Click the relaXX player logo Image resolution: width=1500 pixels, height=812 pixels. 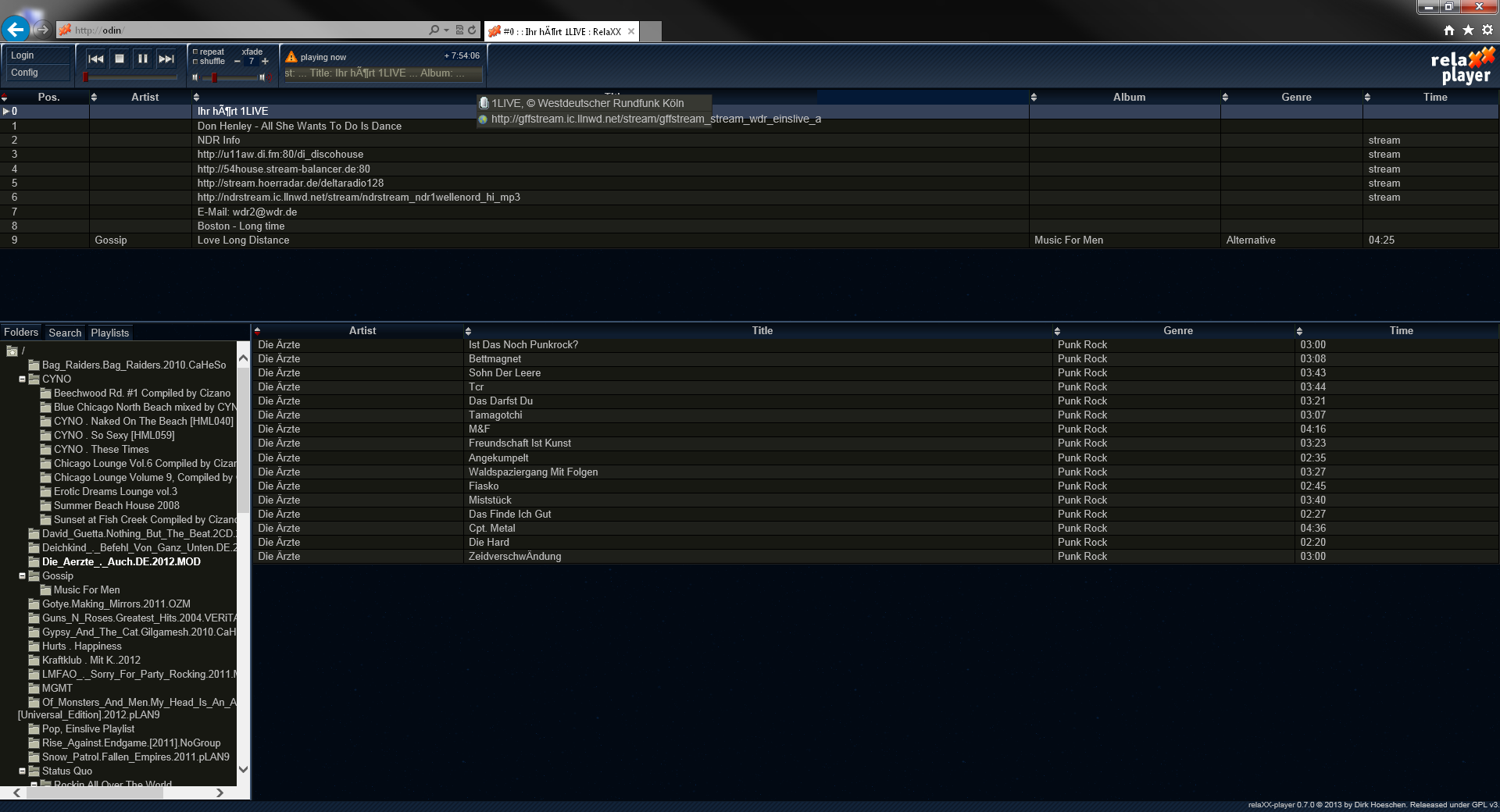[1462, 66]
